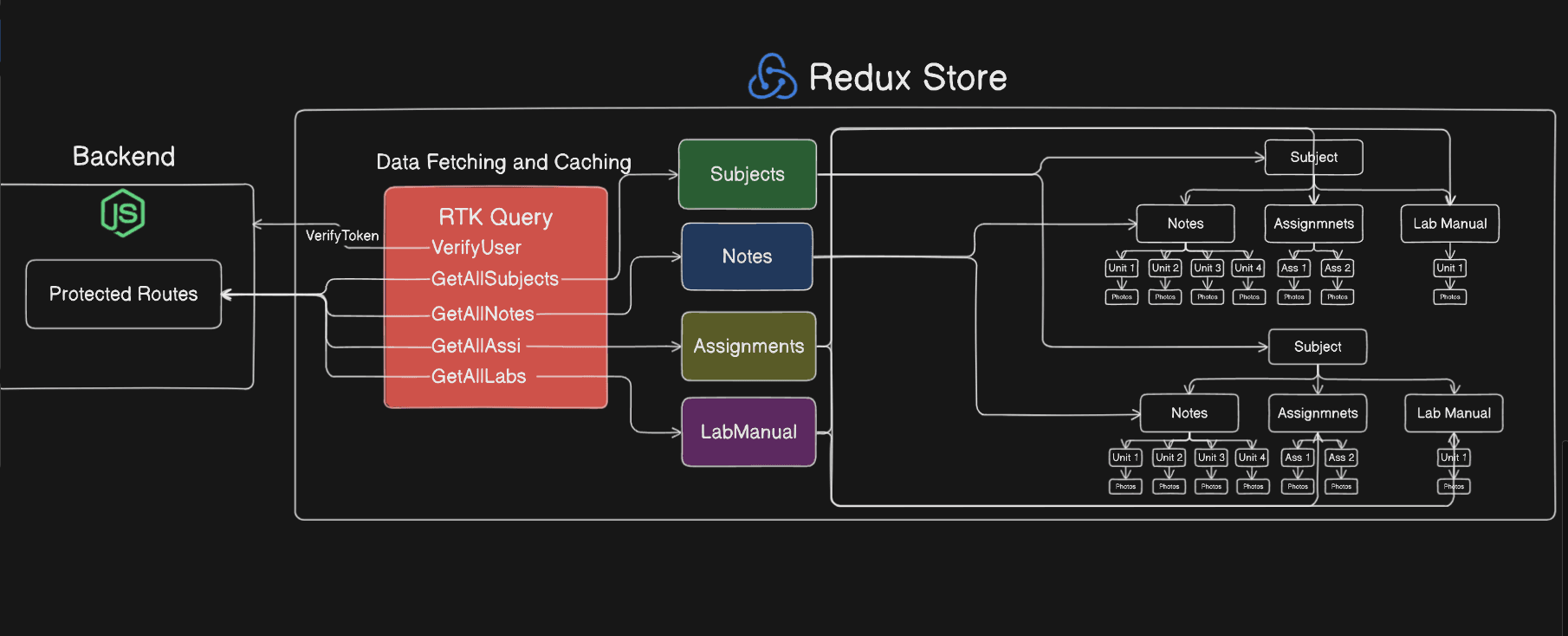Viewport: 1568px width, 636px height.
Task: Select the olive Assignments slice box
Action: point(748,347)
